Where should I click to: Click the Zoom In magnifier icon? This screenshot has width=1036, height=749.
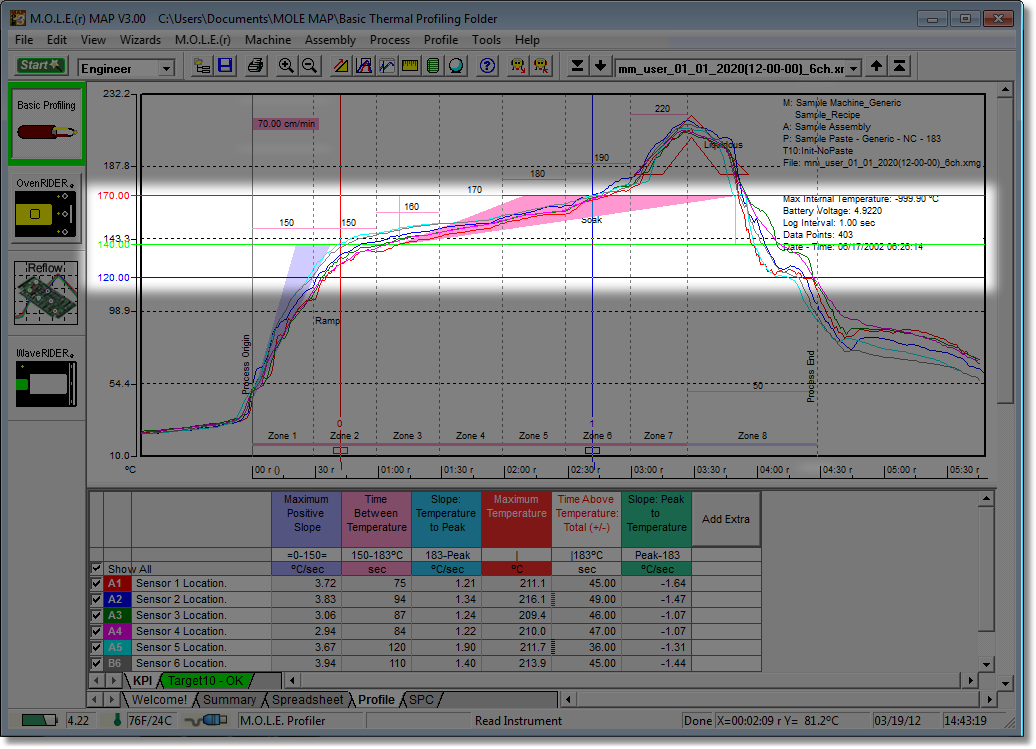[x=286, y=66]
